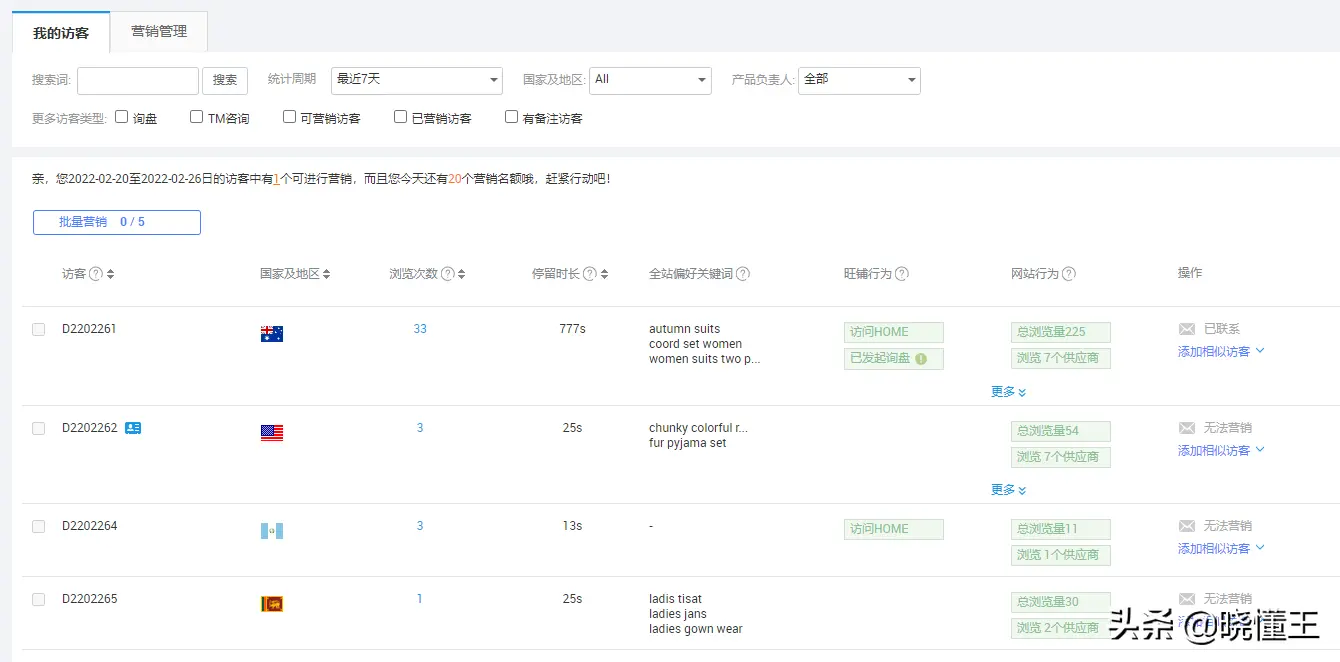Tick the TM咨询 checkbox
Image resolution: width=1340 pixels, height=662 pixels.
click(x=196, y=117)
